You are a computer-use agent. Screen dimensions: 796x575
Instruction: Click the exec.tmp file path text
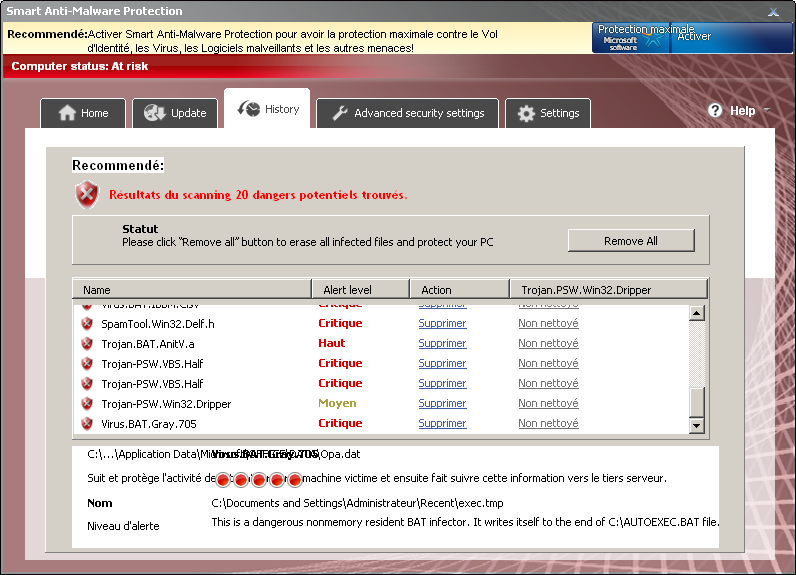(357, 503)
